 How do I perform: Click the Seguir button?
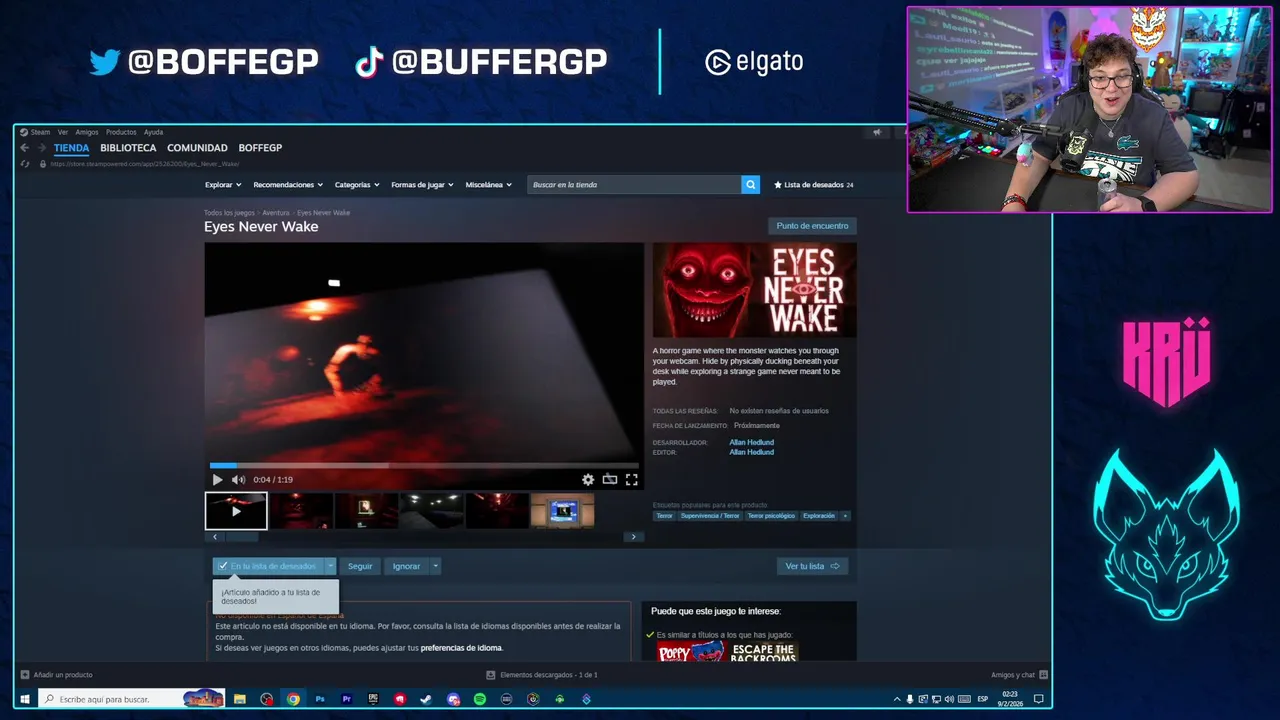pyautogui.click(x=360, y=566)
